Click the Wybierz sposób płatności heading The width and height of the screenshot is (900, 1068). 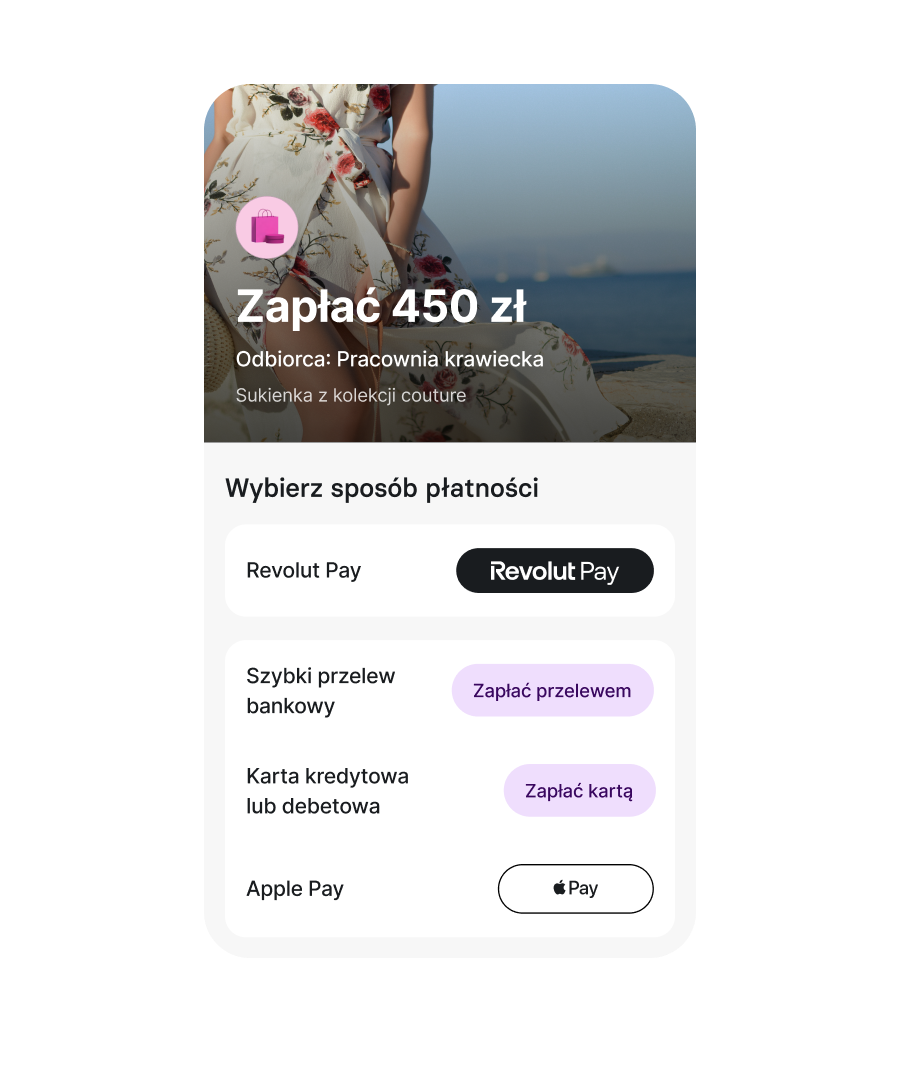coord(382,488)
